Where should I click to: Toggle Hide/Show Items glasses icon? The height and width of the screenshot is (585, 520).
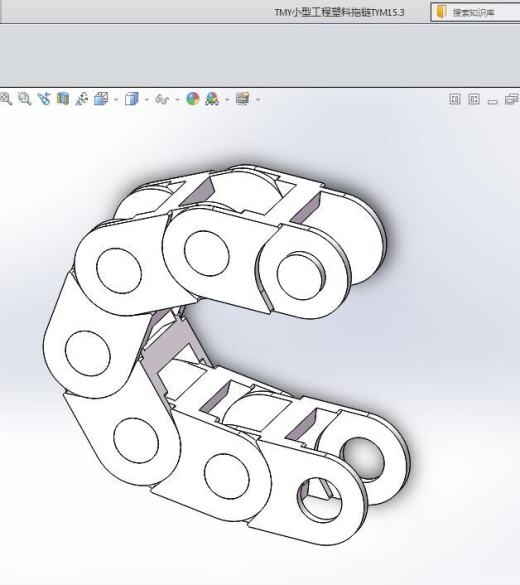(x=162, y=99)
